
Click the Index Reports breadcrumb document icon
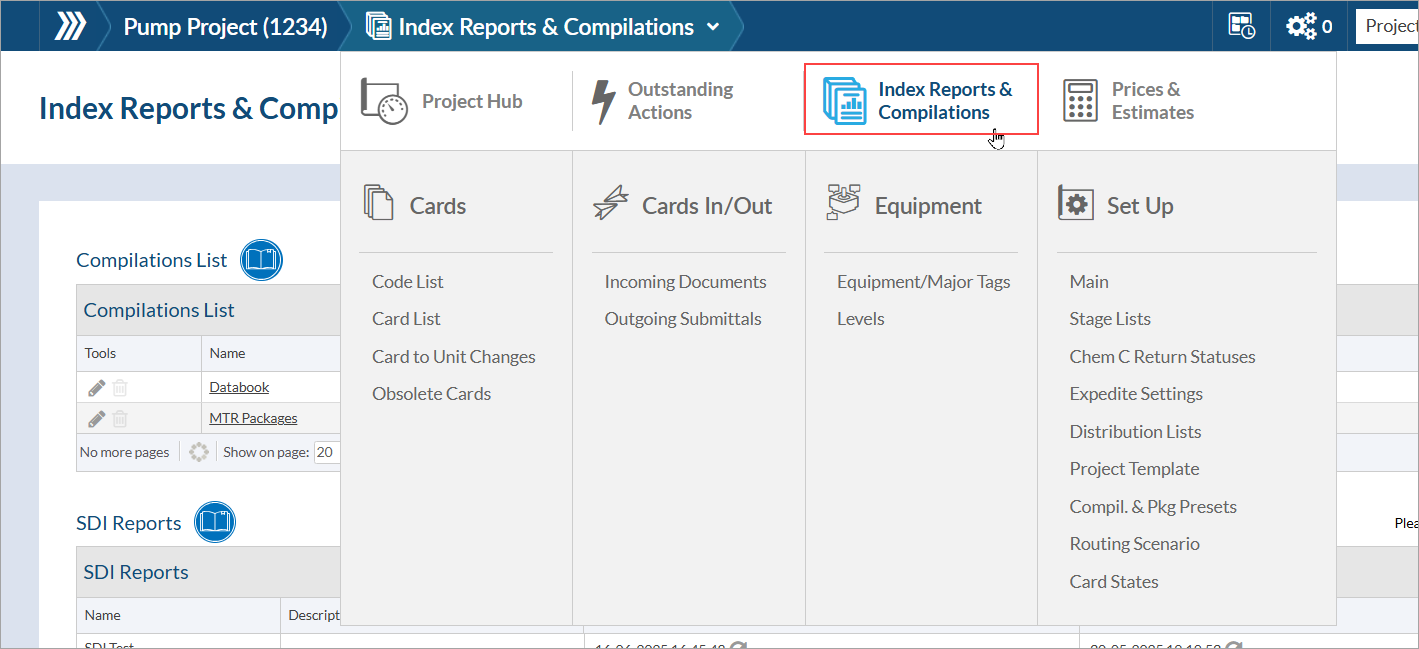click(x=378, y=27)
